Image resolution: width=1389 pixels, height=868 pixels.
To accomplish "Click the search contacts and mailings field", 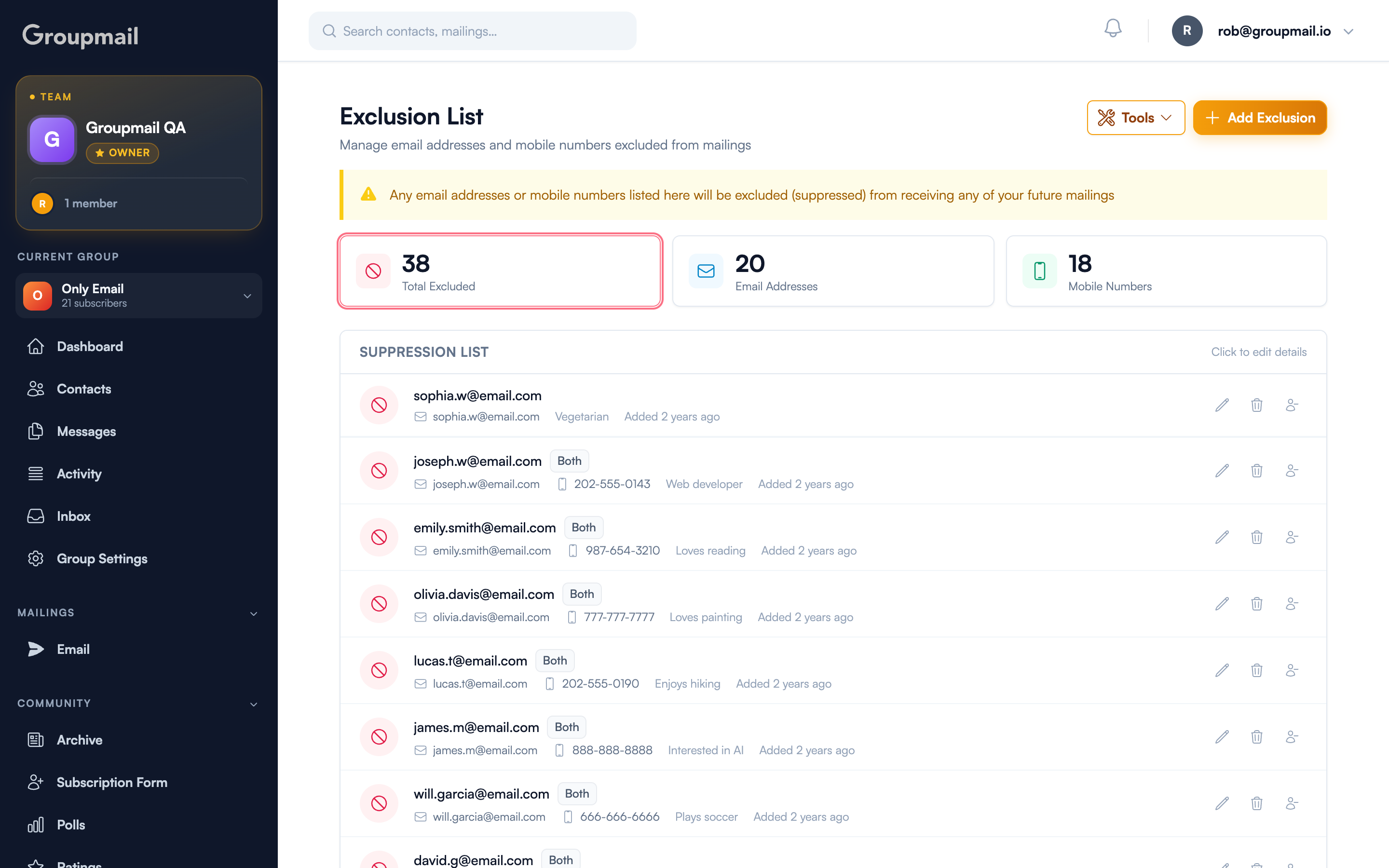I will pos(472,31).
